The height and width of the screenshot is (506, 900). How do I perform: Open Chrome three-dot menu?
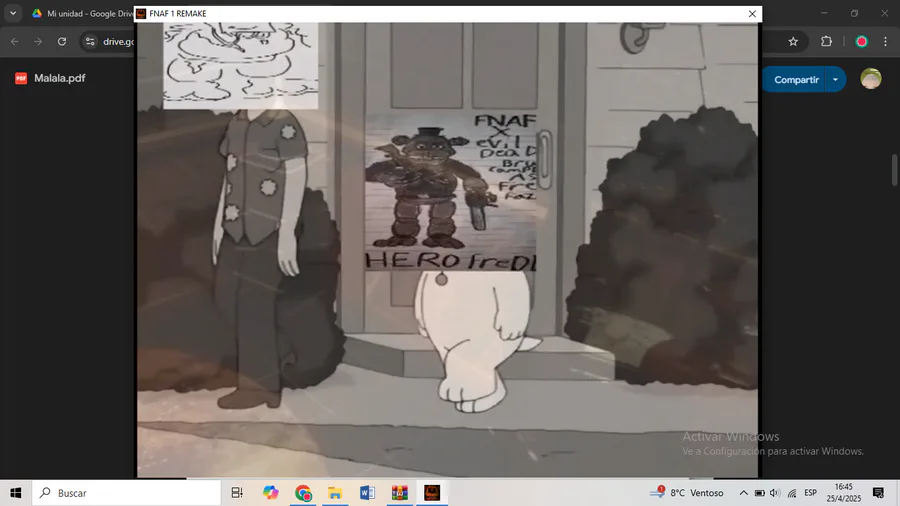coord(886,41)
